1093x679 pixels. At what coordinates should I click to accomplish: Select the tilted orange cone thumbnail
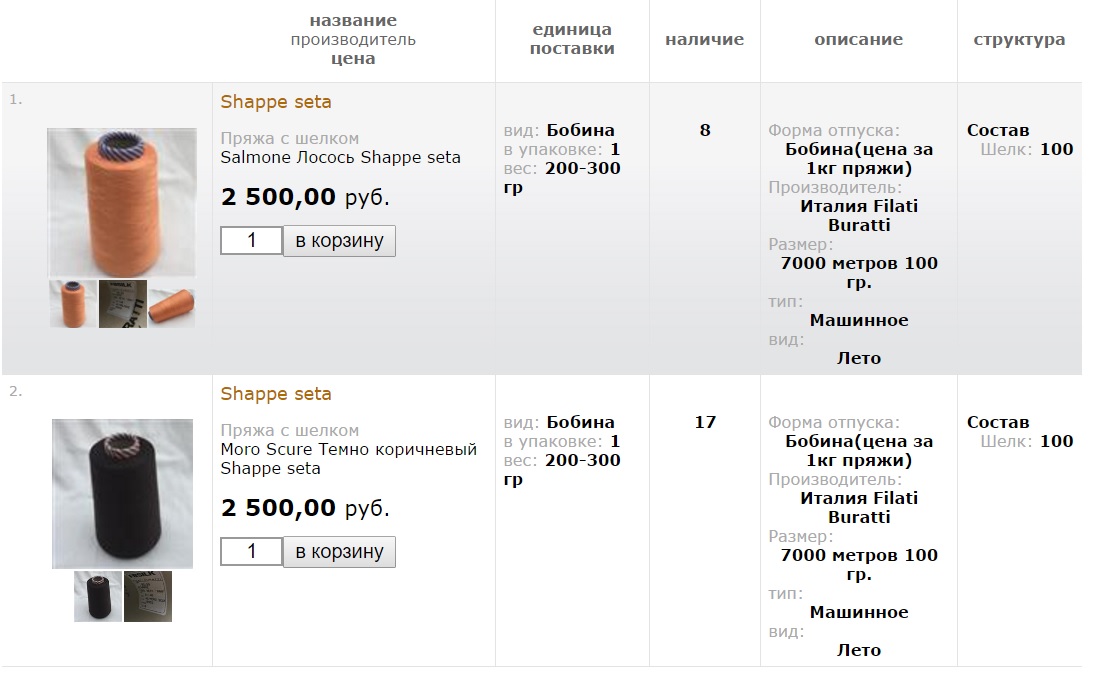point(171,304)
